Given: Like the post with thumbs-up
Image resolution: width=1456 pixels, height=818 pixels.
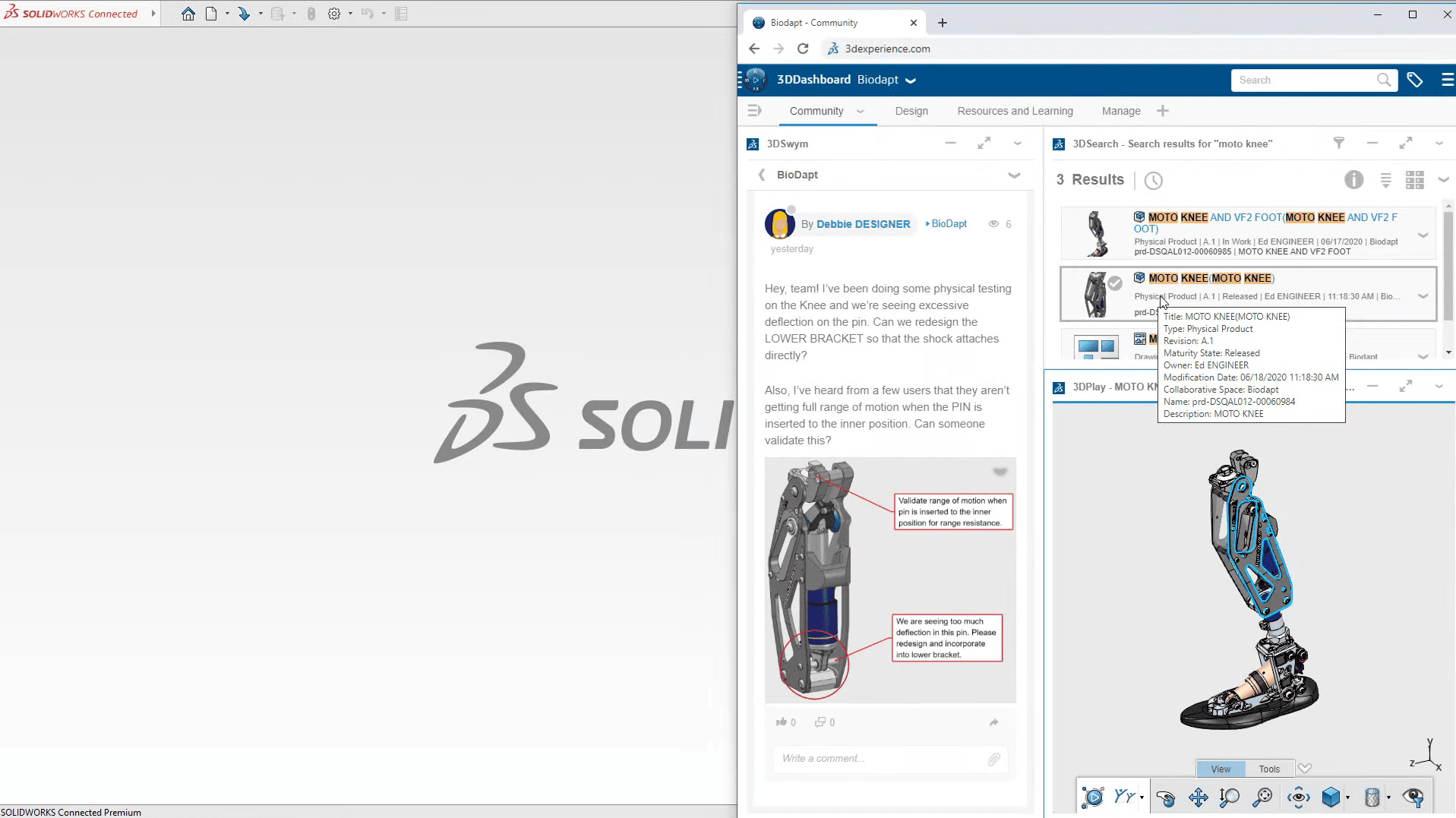Looking at the screenshot, I should [x=782, y=722].
